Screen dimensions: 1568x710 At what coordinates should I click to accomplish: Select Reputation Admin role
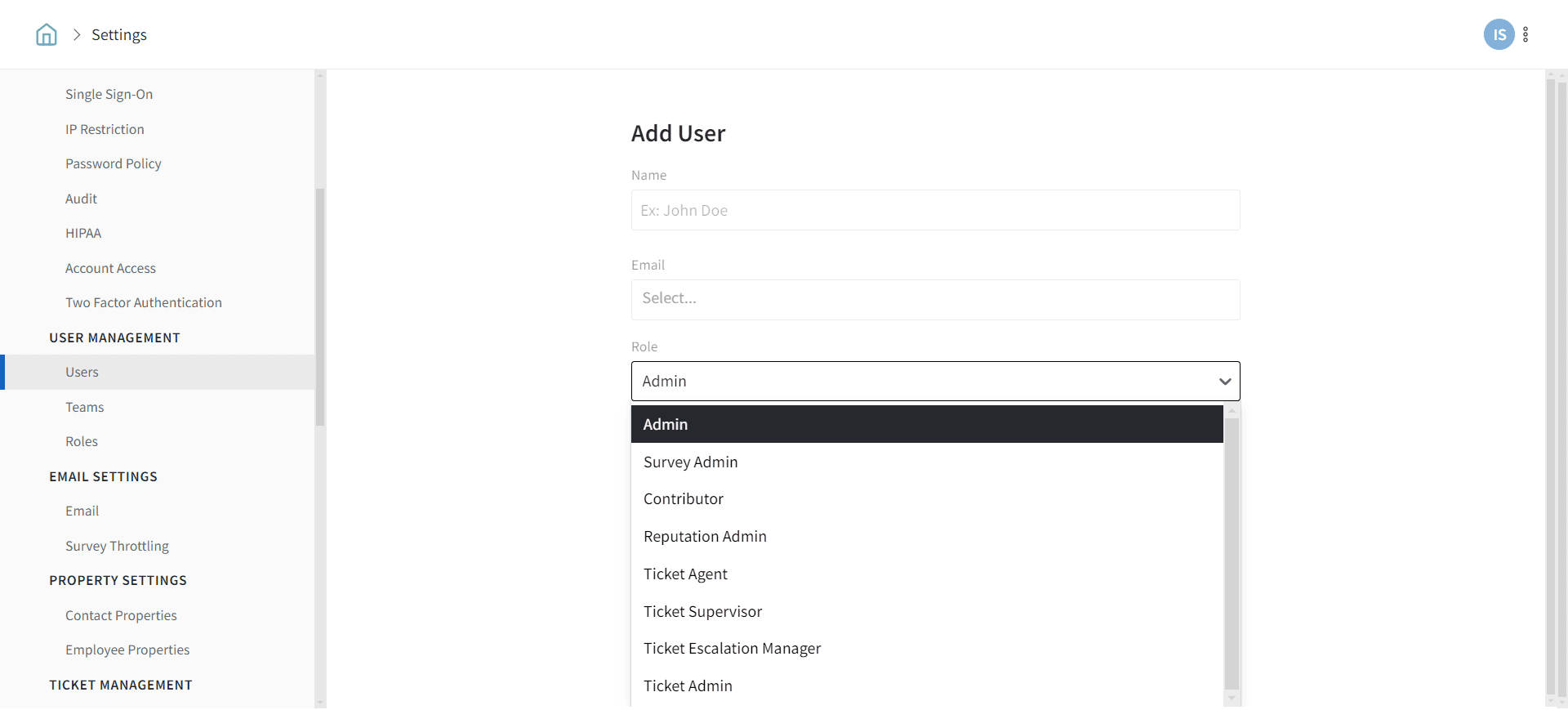tap(705, 537)
